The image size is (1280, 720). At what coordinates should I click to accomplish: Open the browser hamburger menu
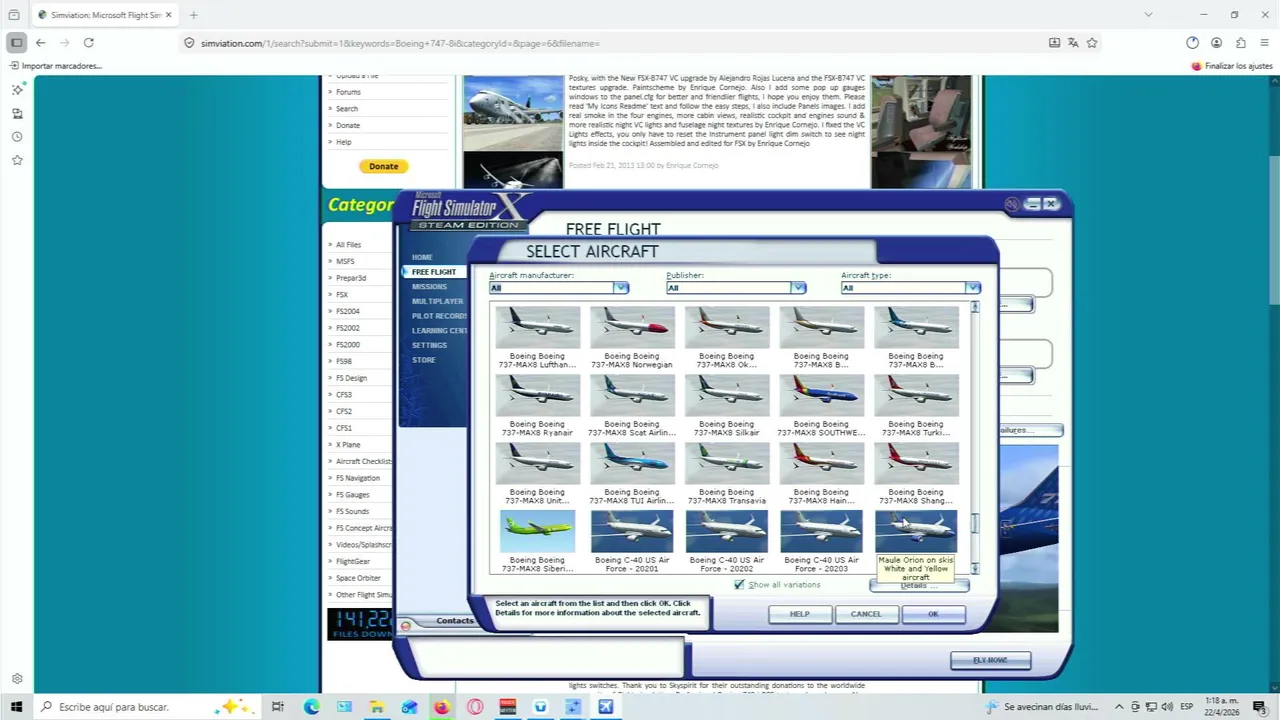pyautogui.click(x=1265, y=43)
